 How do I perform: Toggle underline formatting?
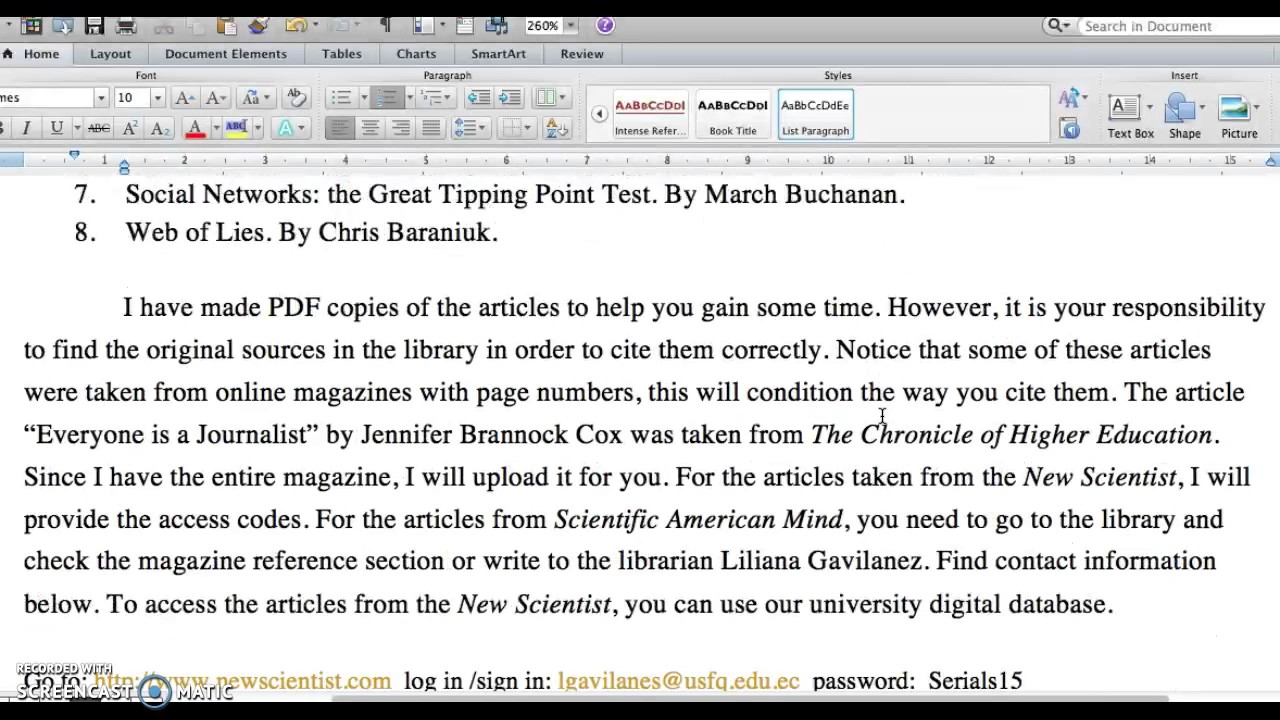pyautogui.click(x=56, y=128)
